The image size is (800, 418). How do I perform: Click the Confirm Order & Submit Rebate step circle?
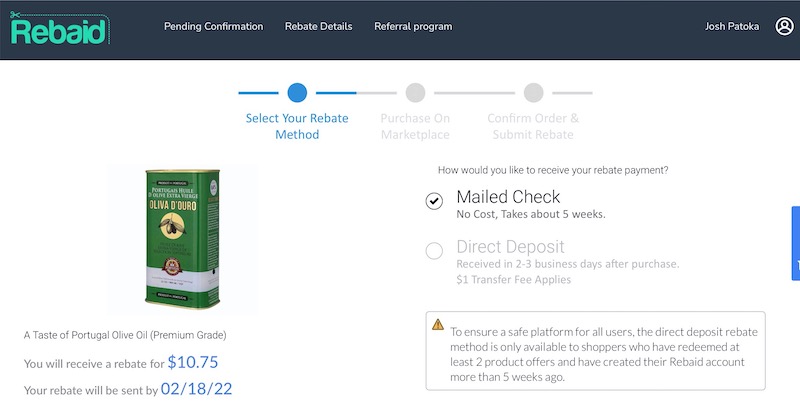(533, 93)
